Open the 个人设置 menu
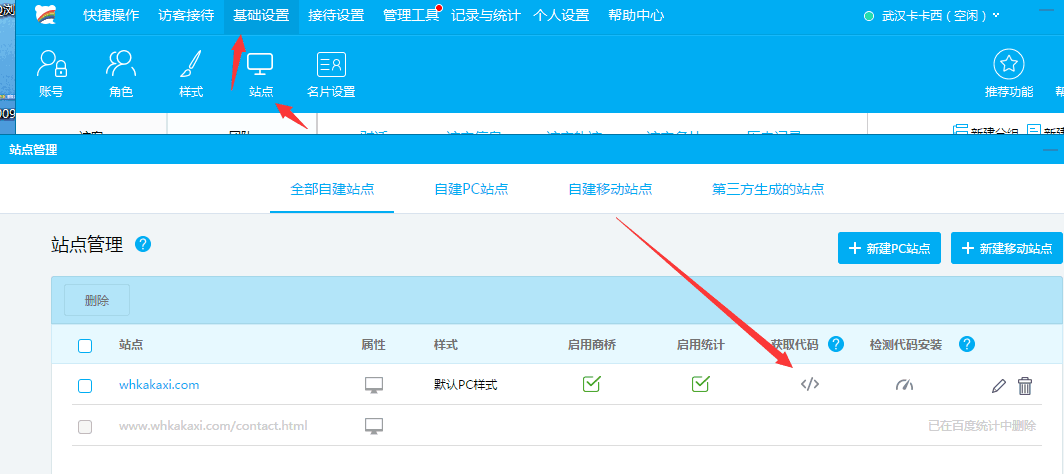The image size is (1064, 474). point(561,15)
